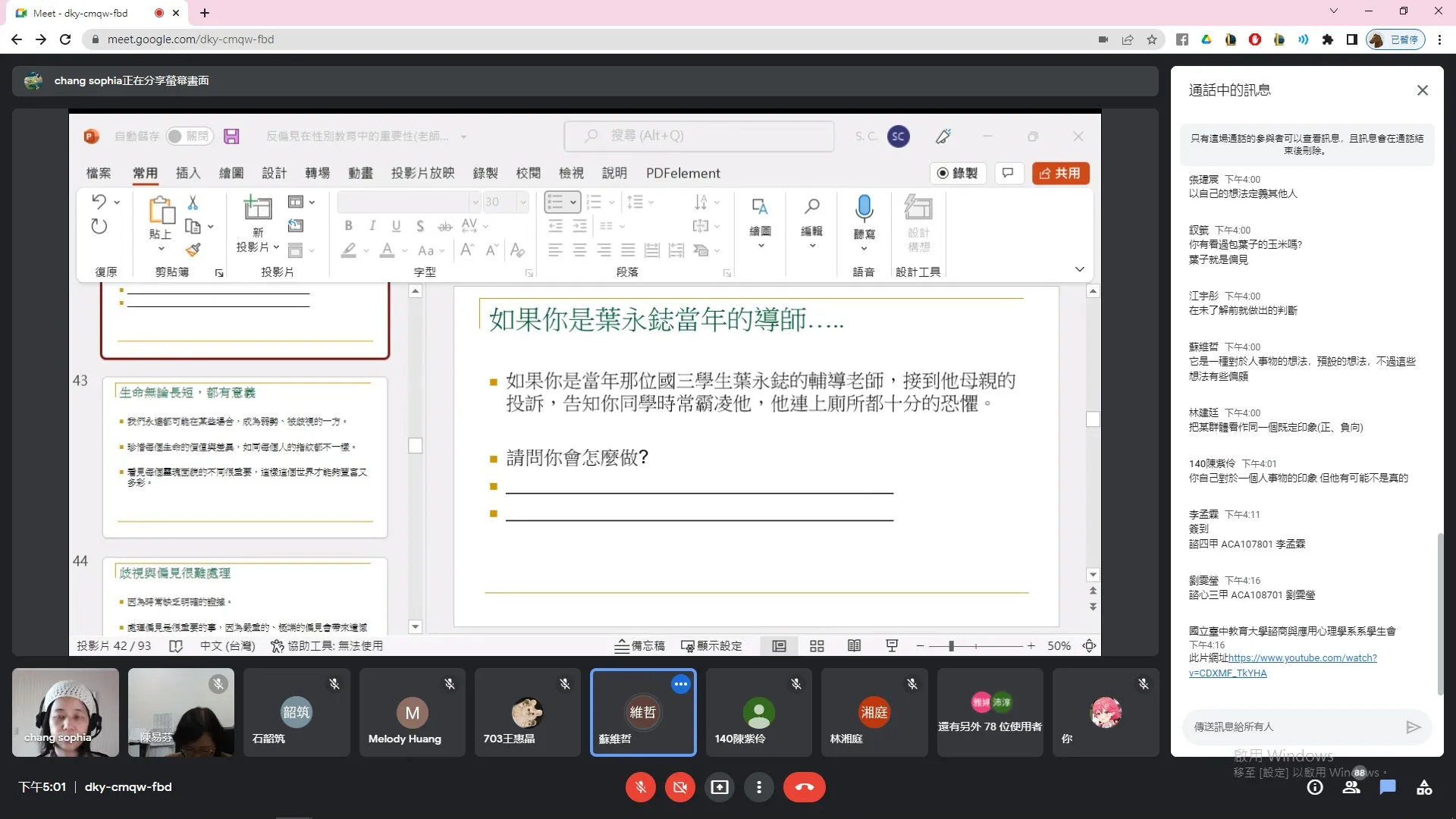Click the PowerPoint save icon
The width and height of the screenshot is (1456, 819).
(231, 136)
